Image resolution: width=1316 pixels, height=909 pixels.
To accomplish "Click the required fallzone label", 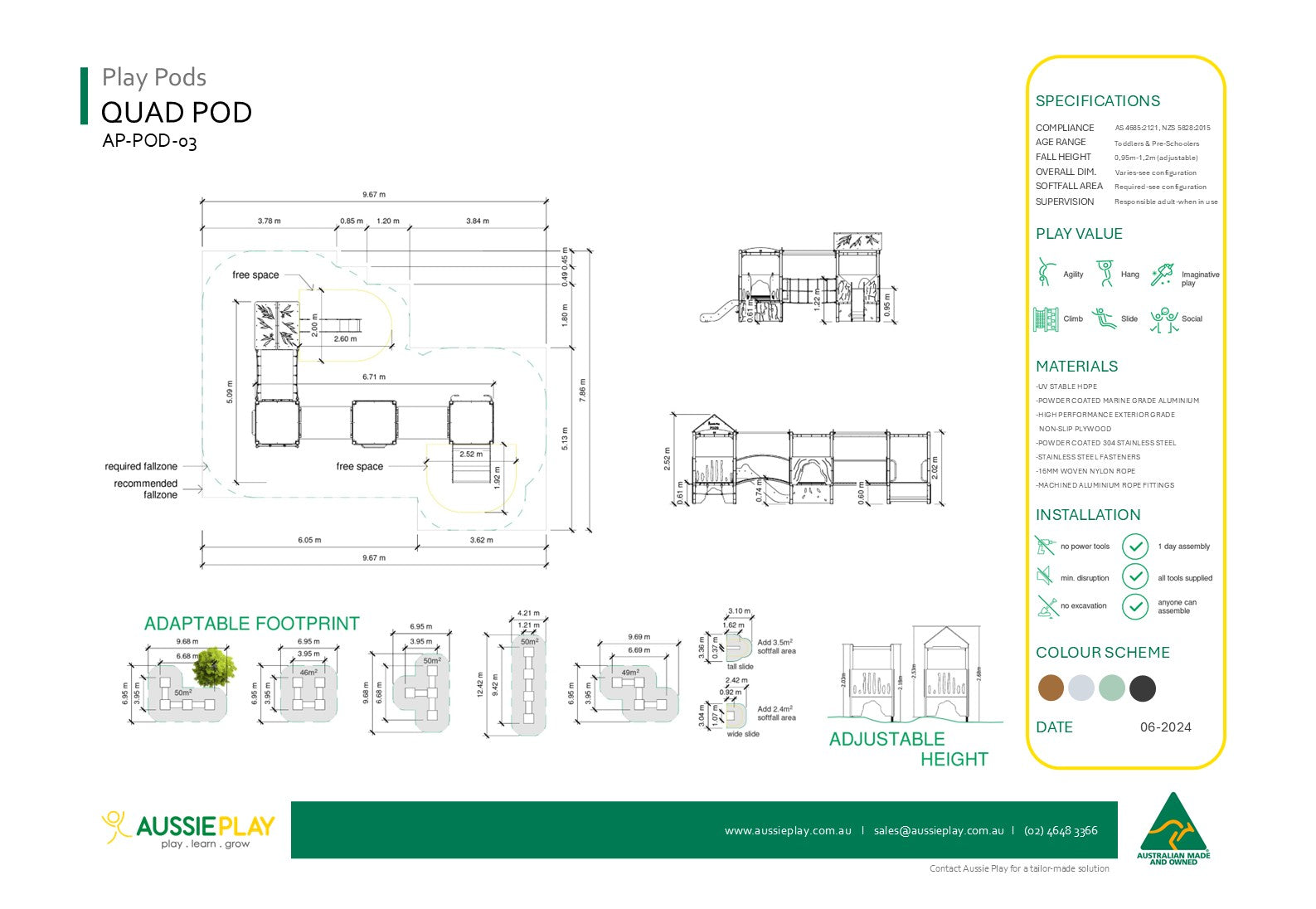I will 141,467.
